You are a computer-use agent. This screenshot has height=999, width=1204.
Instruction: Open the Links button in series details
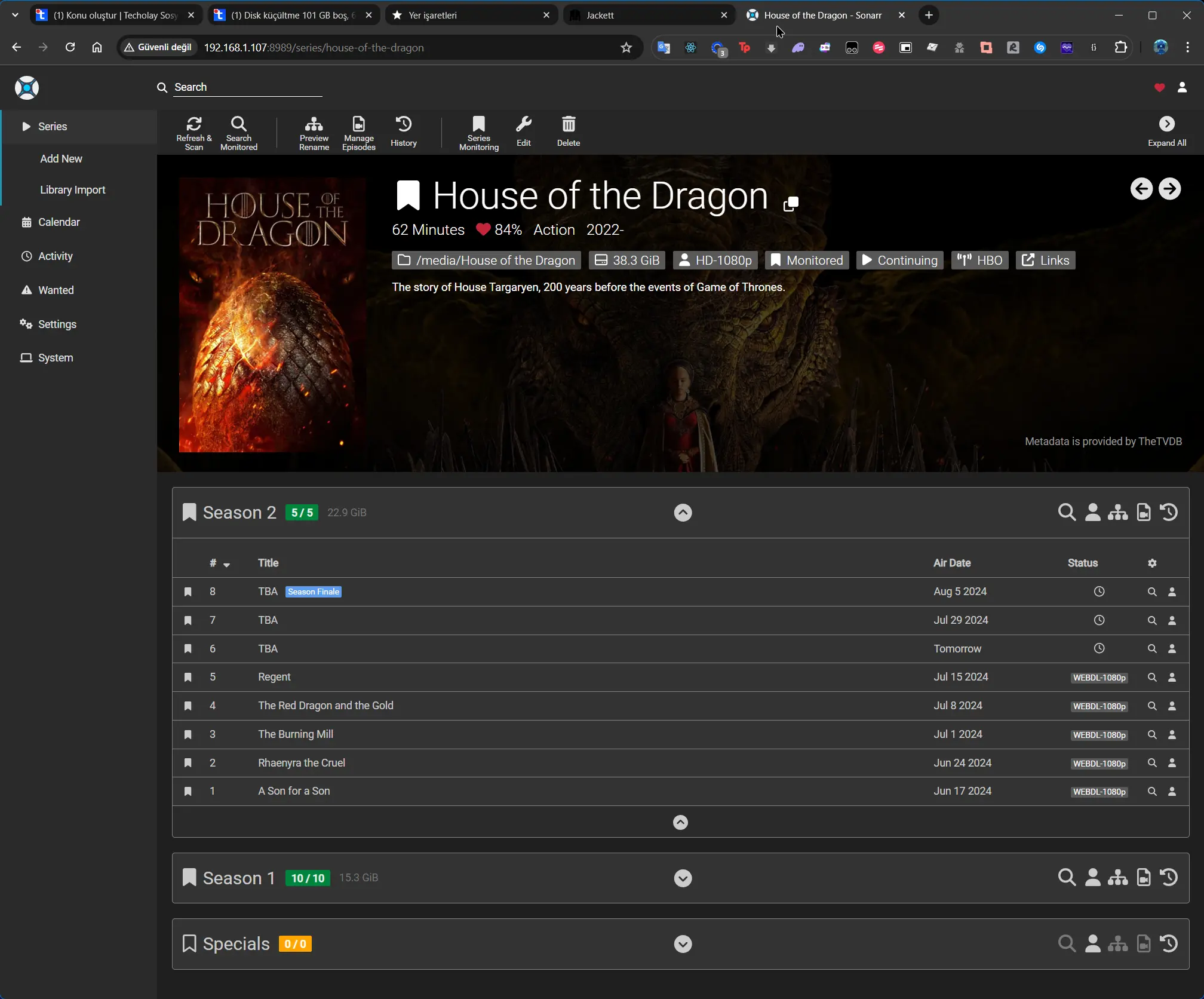(x=1046, y=260)
